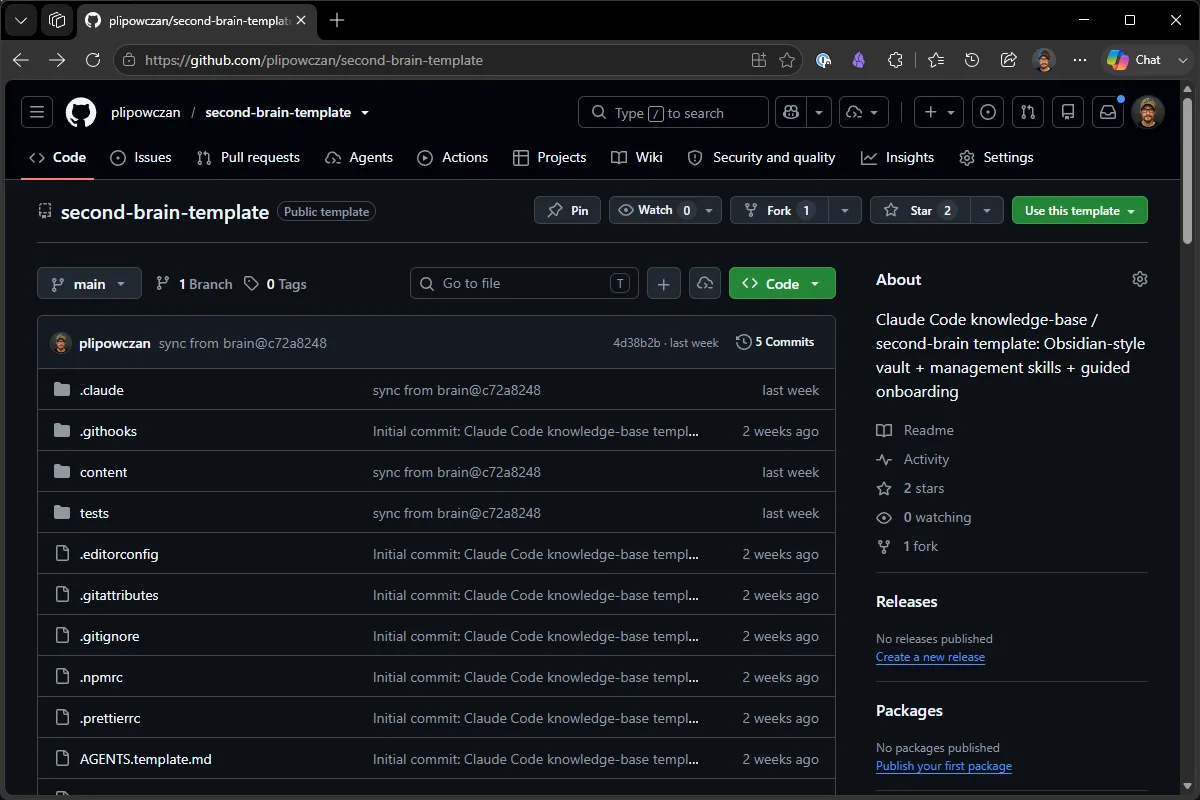The height and width of the screenshot is (800, 1200).
Task: Click the cloud agent icon beside Add file
Action: point(705,284)
